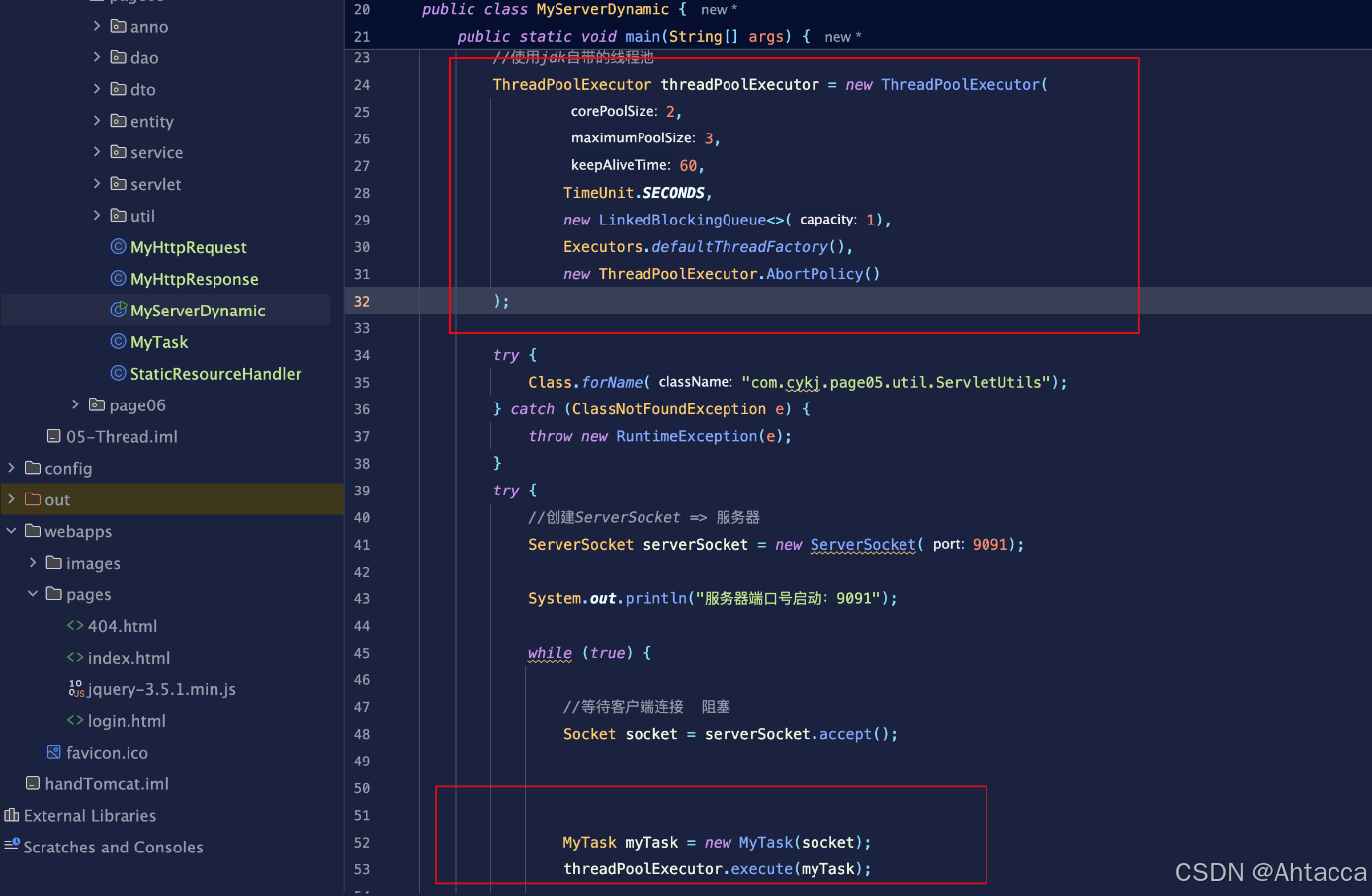Click the forName method call

(x=612, y=382)
